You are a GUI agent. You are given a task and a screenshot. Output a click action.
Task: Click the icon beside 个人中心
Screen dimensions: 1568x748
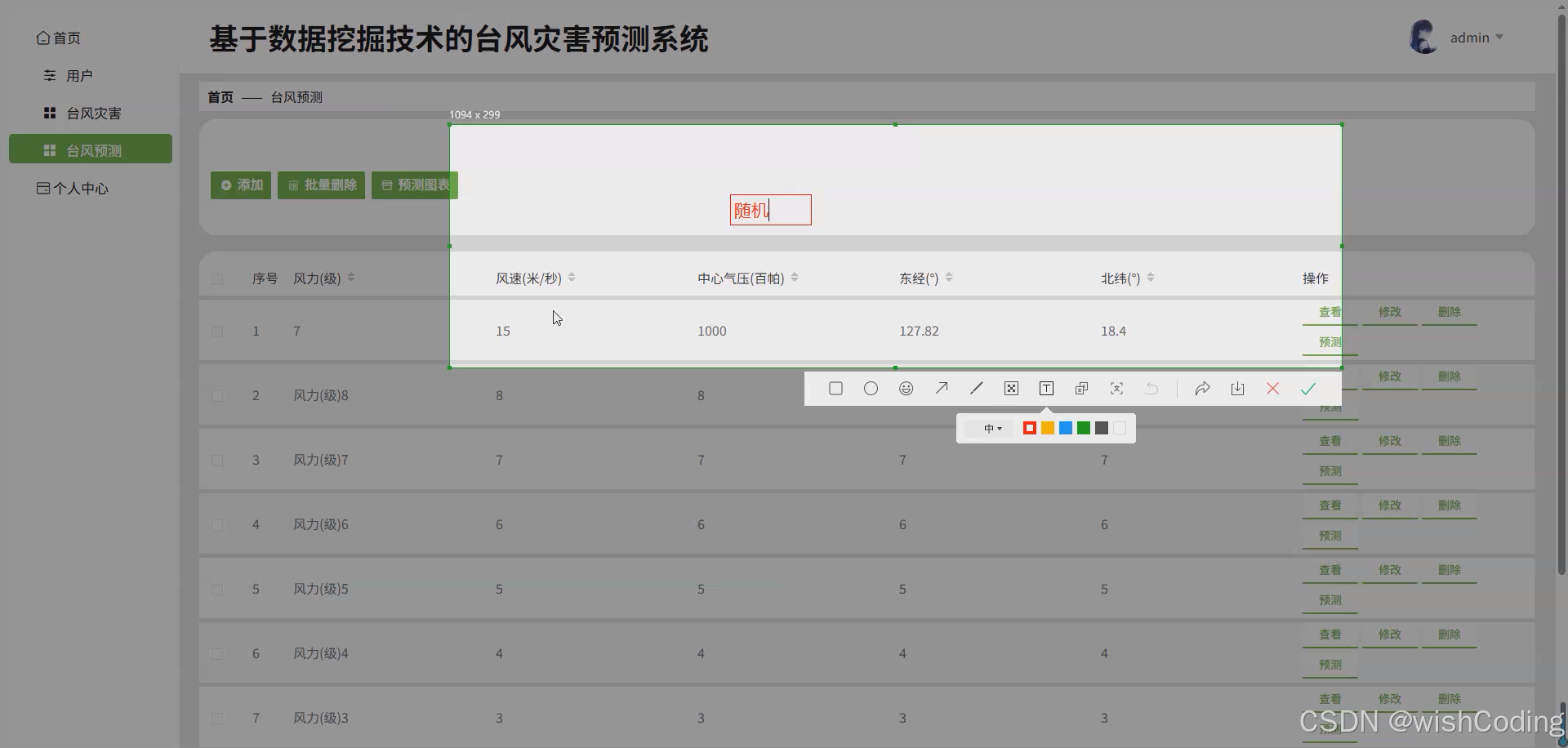[43, 188]
